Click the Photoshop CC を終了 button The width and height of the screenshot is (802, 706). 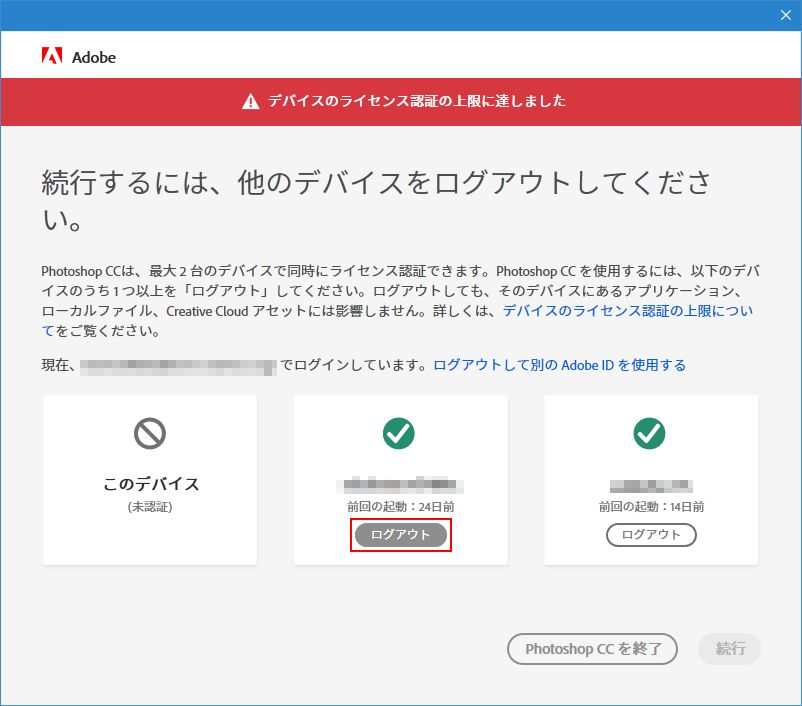coord(592,649)
